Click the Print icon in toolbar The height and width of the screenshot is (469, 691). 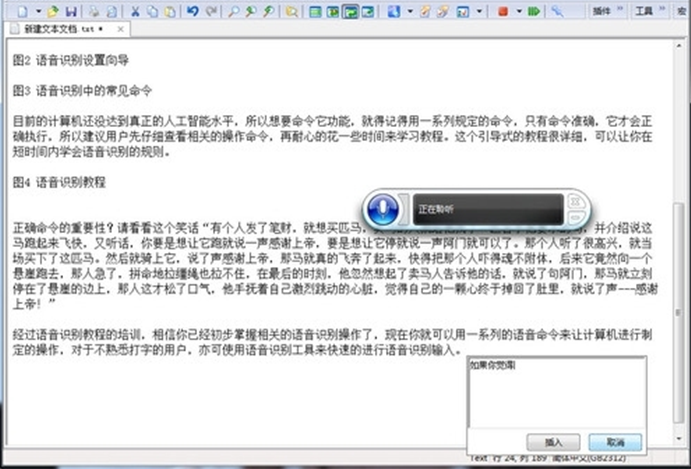coord(92,11)
